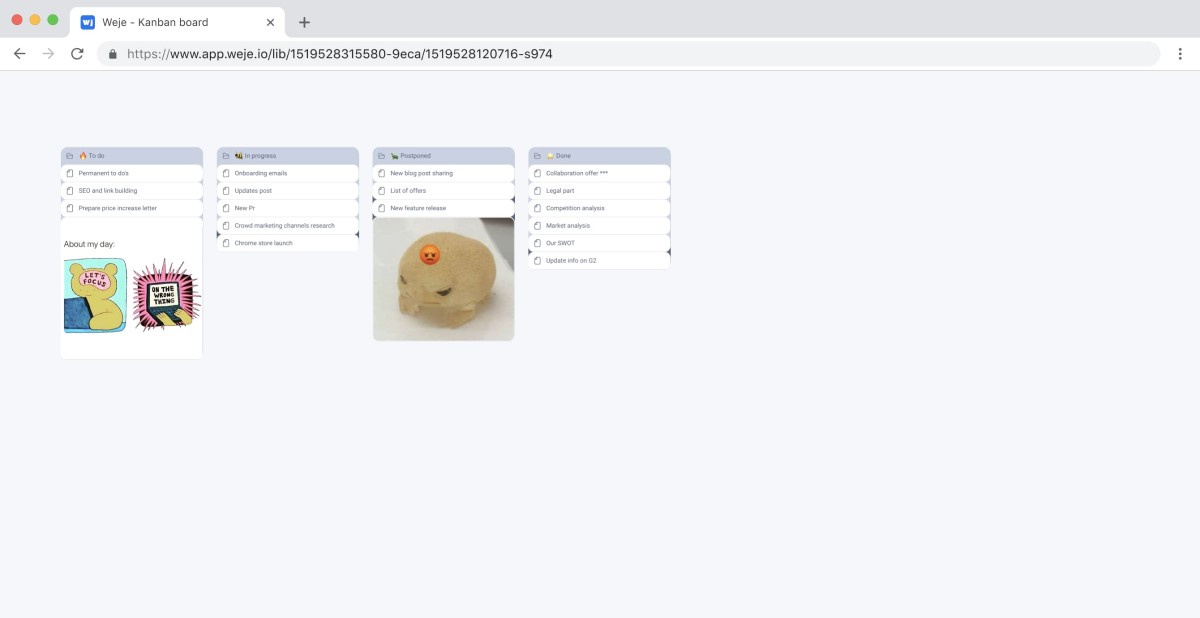Click document icon beside Market analysis
This screenshot has height=618, width=1200.
pyautogui.click(x=538, y=226)
